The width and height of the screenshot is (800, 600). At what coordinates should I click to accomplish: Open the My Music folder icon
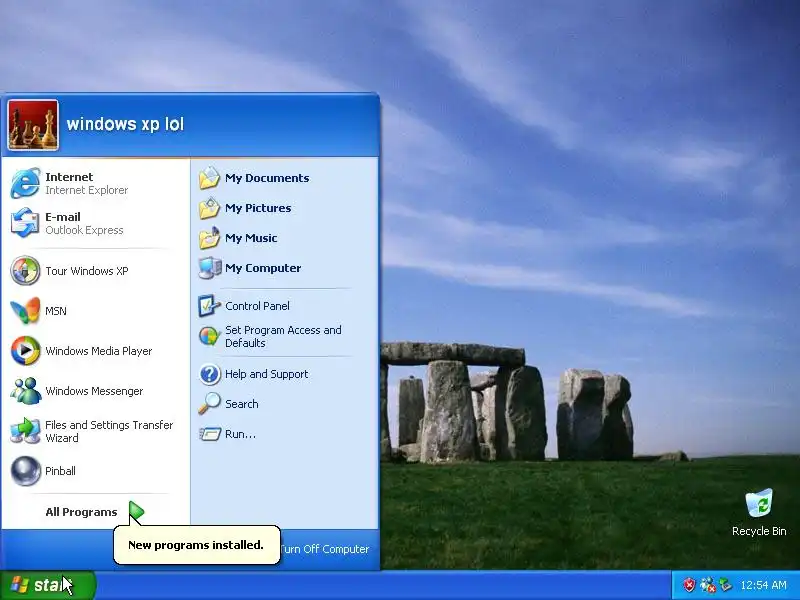coord(209,238)
